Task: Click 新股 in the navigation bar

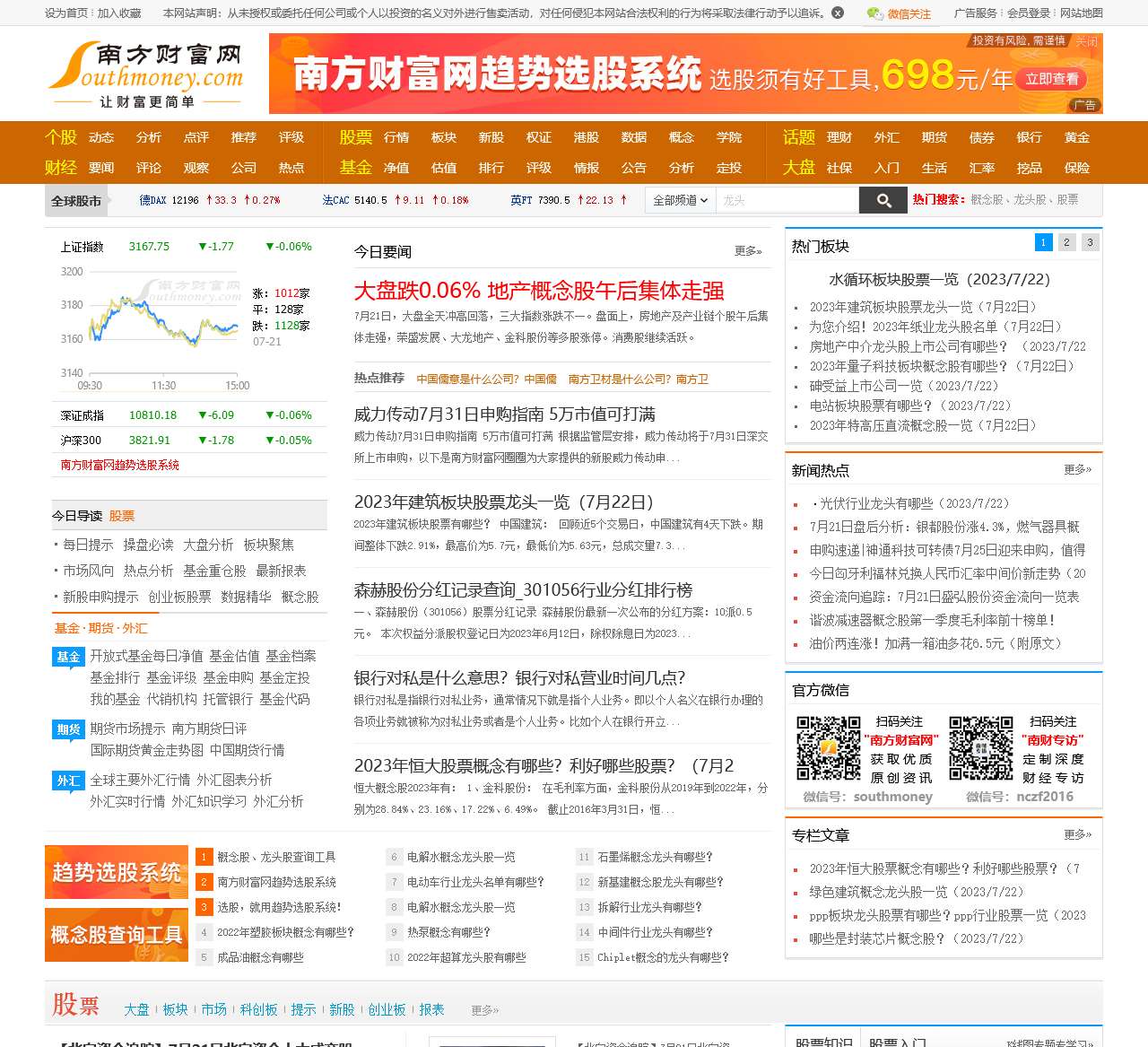Action: click(491, 137)
